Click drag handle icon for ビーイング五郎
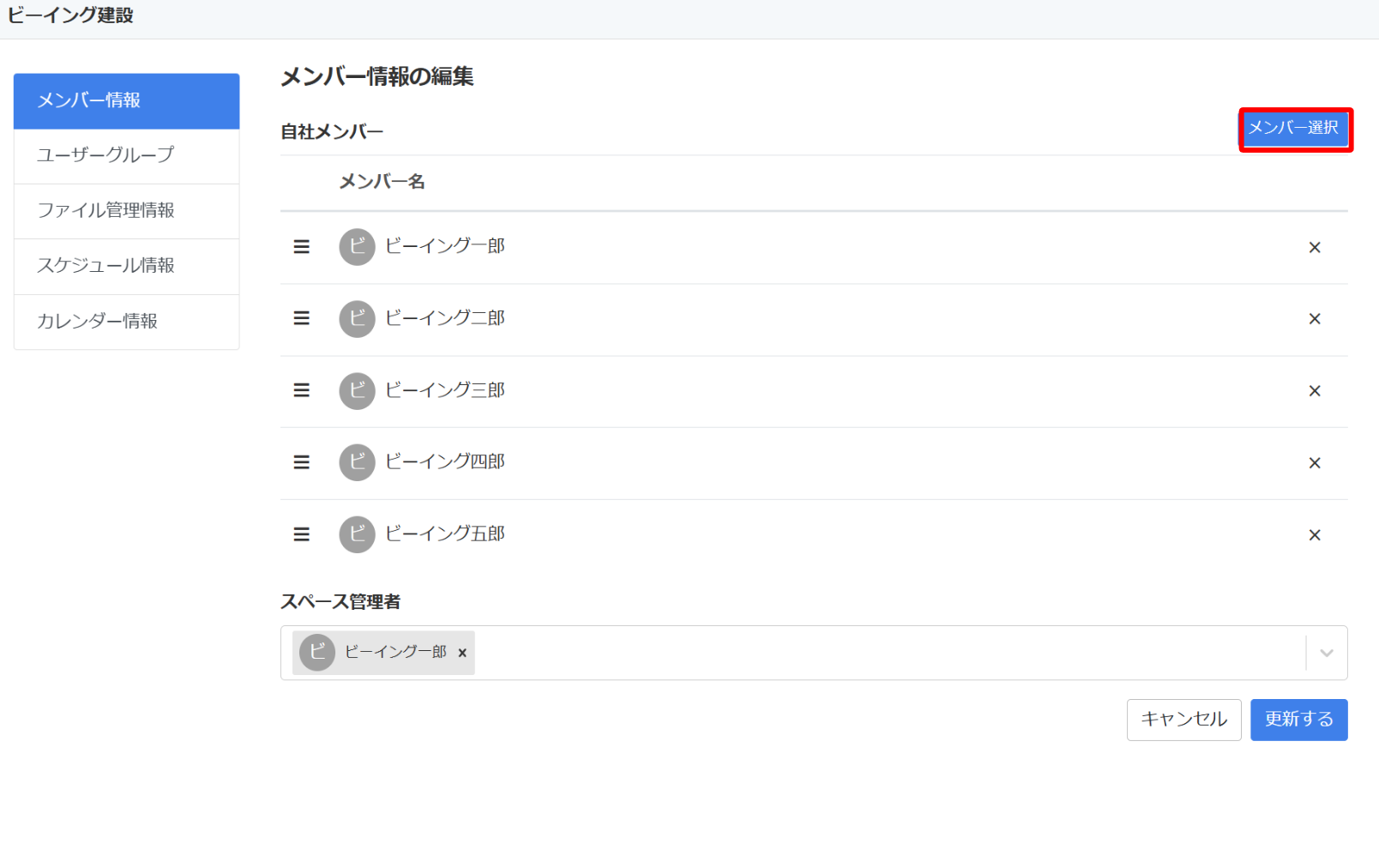The width and height of the screenshot is (1379, 868). pyautogui.click(x=302, y=534)
